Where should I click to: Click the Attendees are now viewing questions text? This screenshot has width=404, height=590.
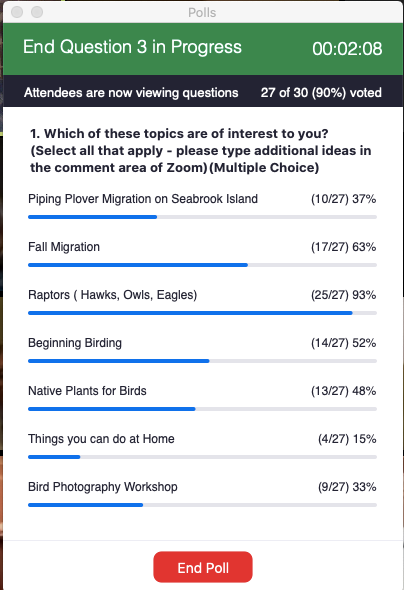[131, 93]
